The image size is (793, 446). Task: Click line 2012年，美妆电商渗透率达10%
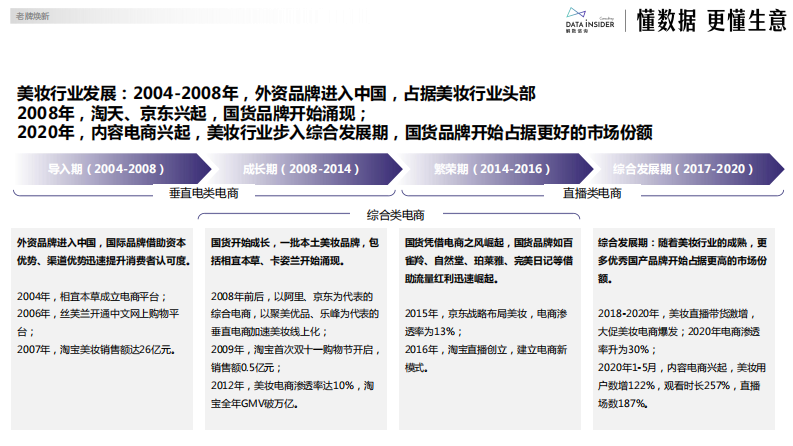(293, 386)
